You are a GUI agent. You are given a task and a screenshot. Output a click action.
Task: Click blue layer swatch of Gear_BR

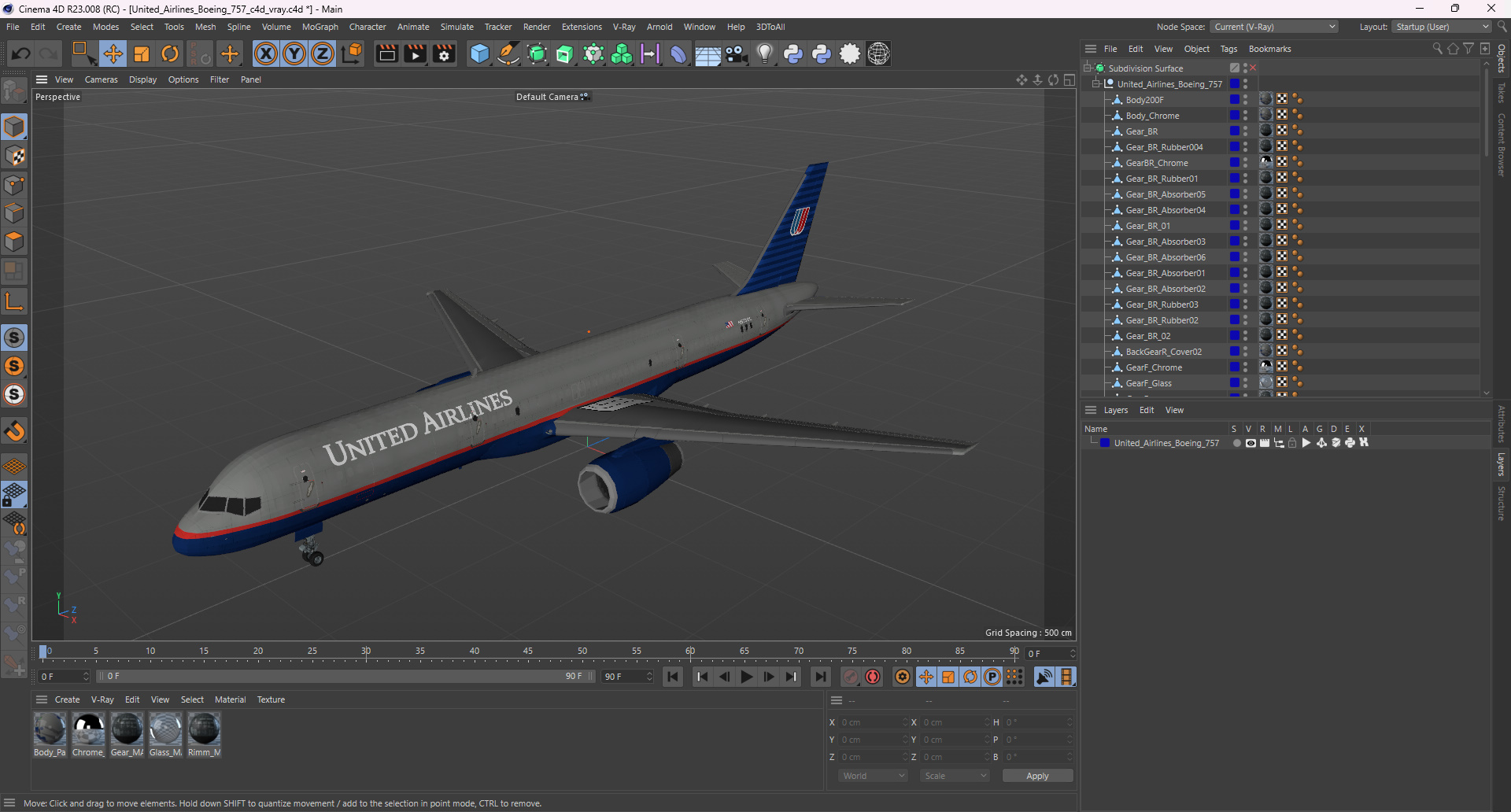(1235, 131)
